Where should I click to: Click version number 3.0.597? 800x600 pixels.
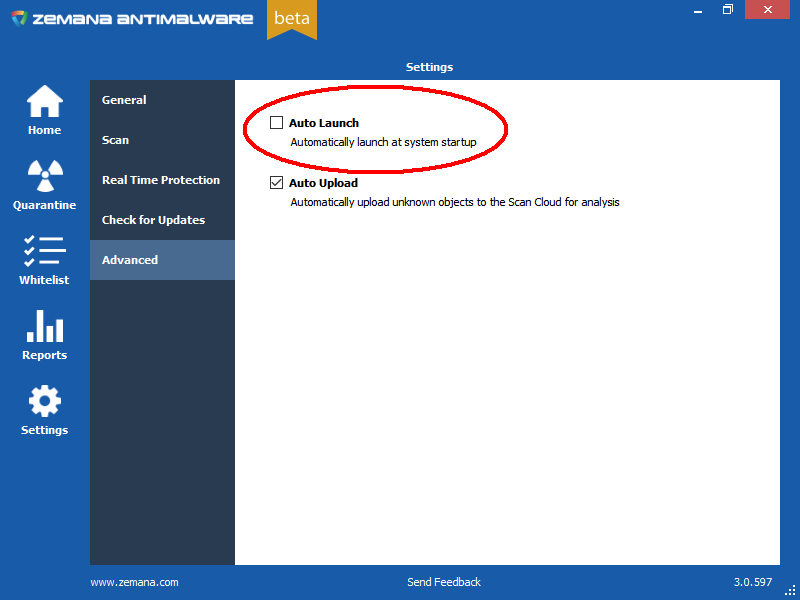[753, 582]
